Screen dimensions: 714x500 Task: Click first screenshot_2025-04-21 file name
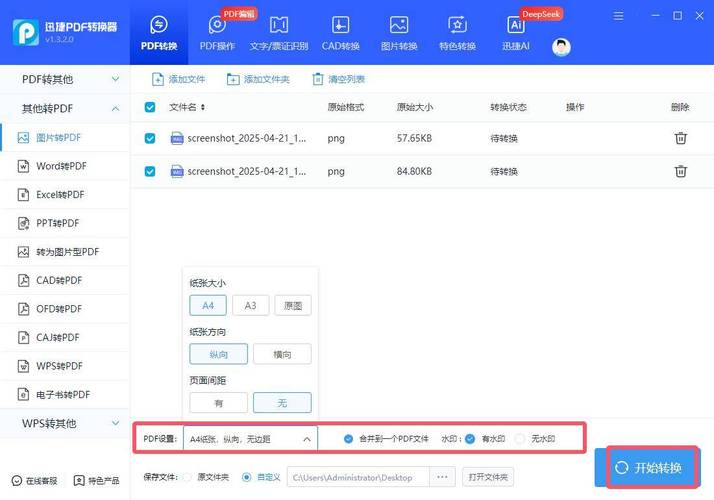coord(246,138)
